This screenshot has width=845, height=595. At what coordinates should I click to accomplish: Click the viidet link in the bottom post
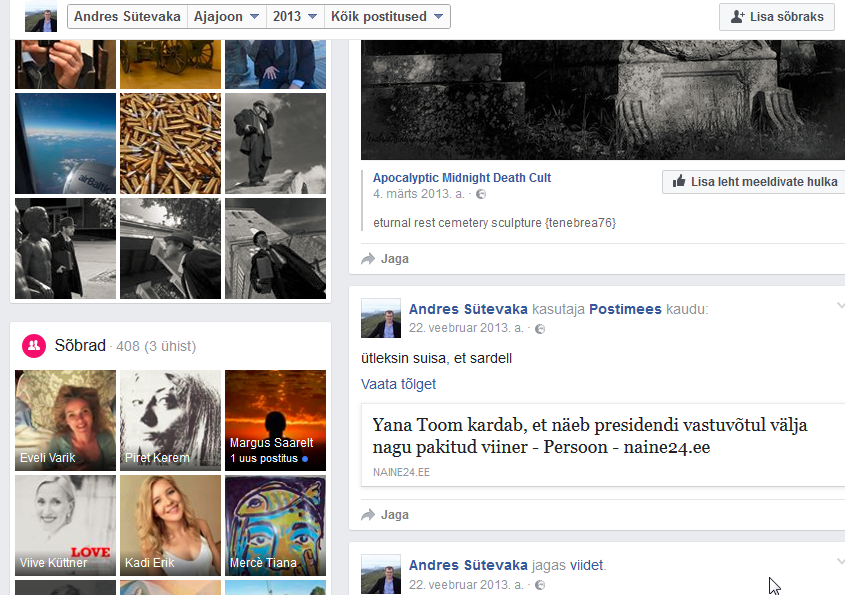[x=587, y=565]
